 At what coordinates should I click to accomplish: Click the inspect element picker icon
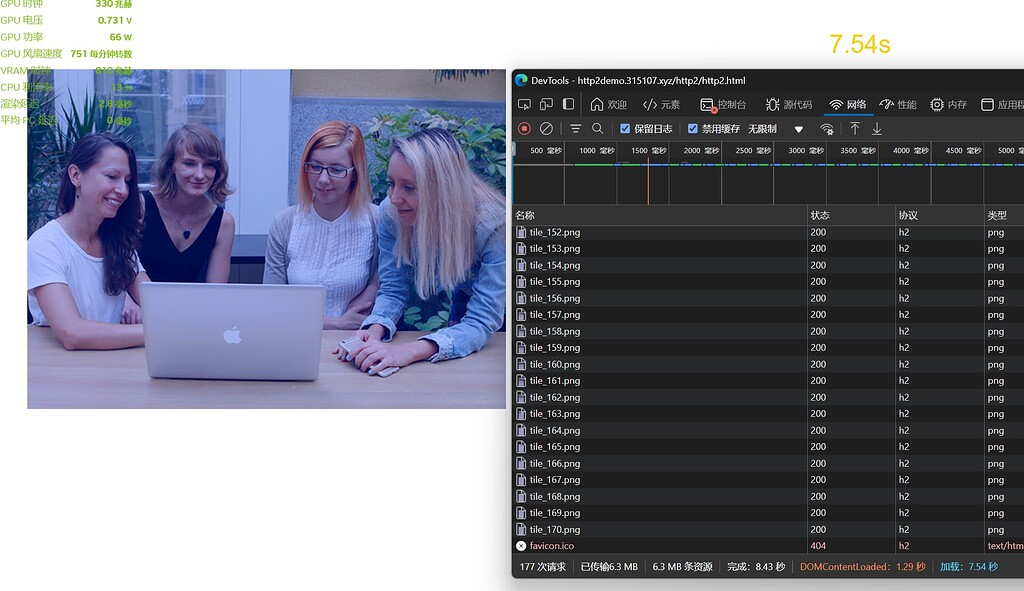pyautogui.click(x=524, y=104)
